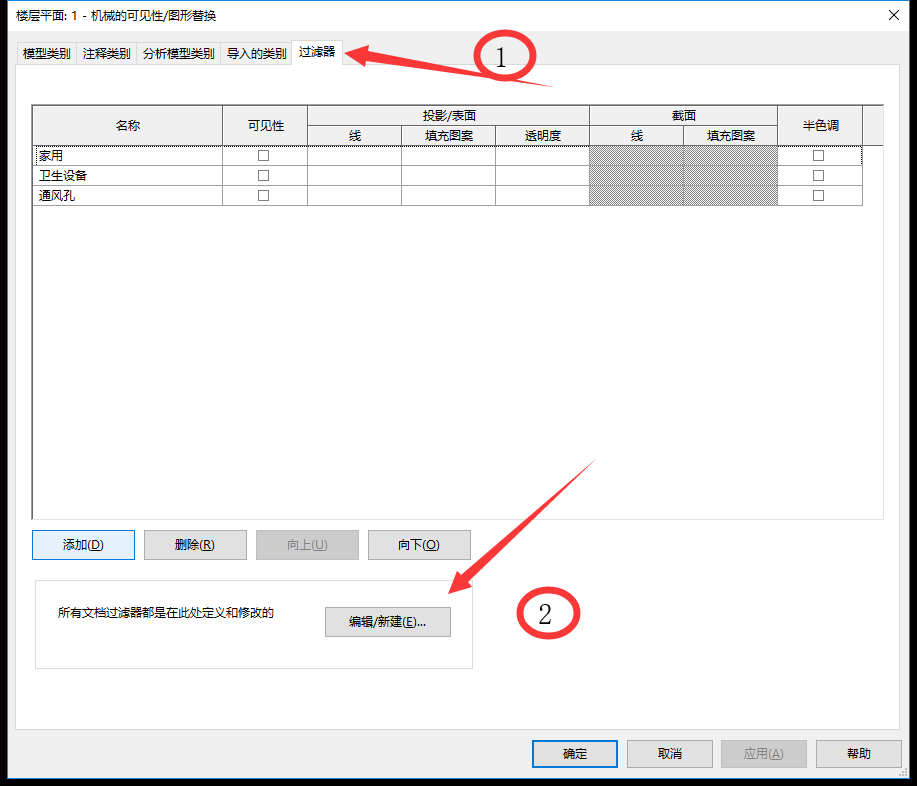Click projection 线 cell for 通风孔

354,195
